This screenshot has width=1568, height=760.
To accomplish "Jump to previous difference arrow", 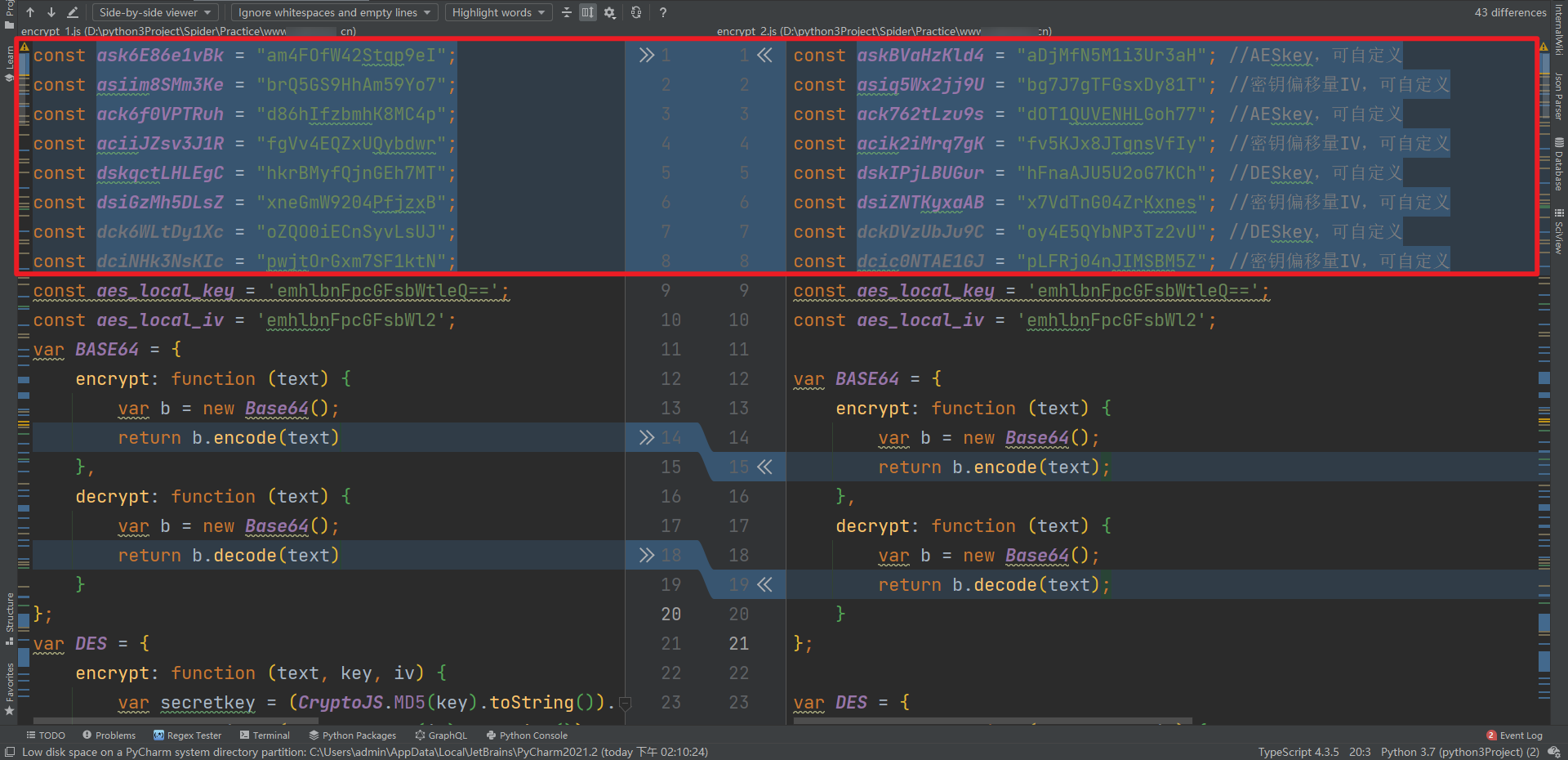I will point(30,12).
